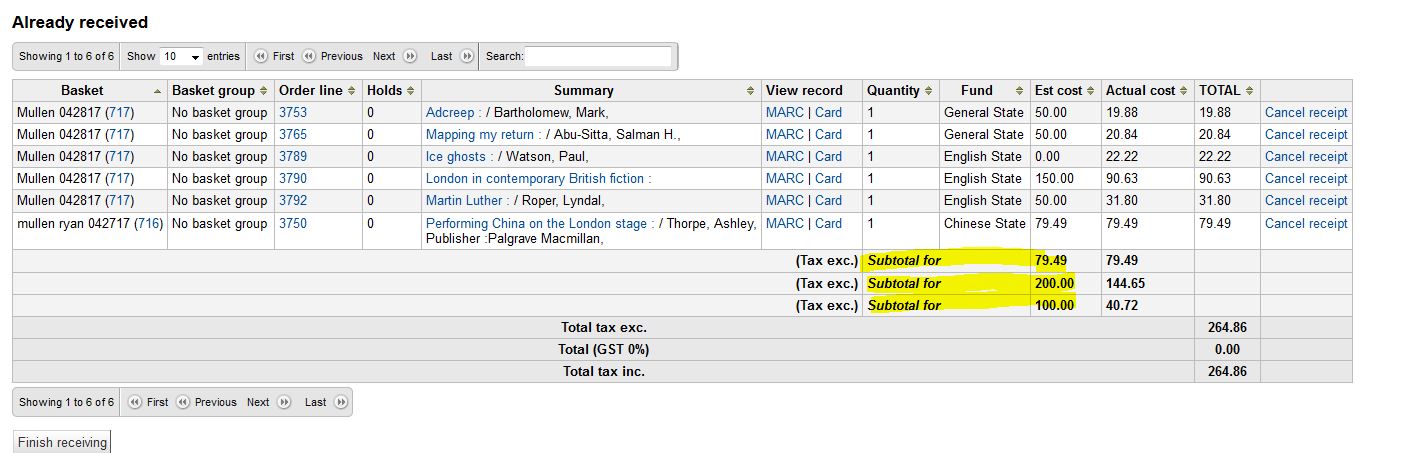
Task: Cancel receipt for the Adcreep order
Action: [1306, 113]
